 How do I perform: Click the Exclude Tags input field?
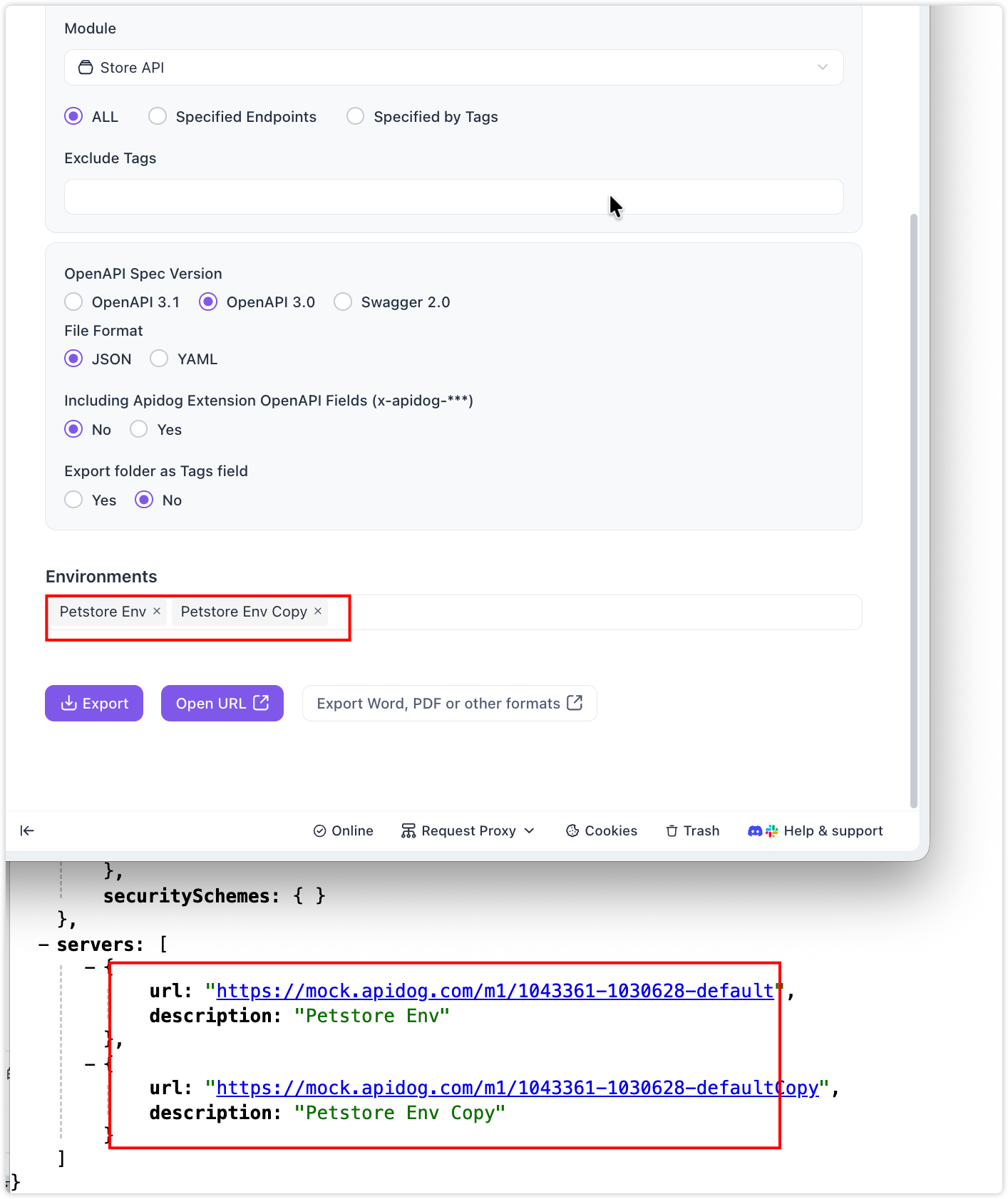453,197
